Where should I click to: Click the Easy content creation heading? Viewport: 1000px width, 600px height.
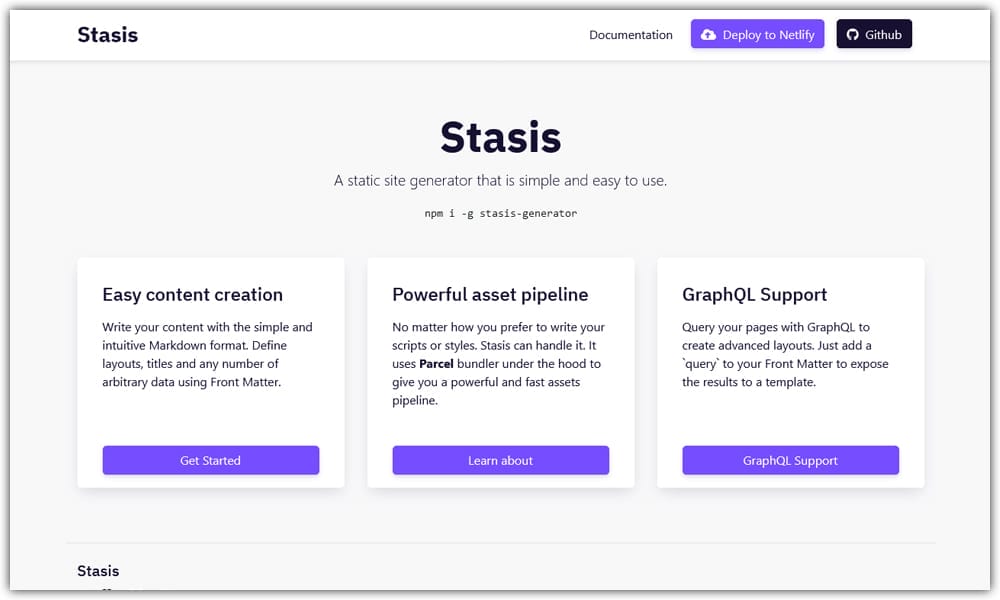[192, 294]
